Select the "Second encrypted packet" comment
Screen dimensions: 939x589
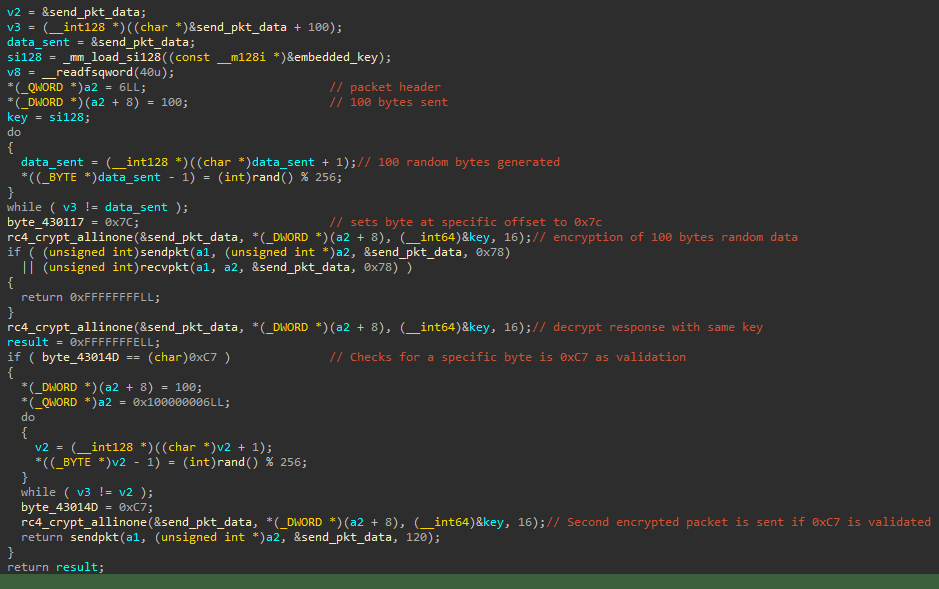click(x=738, y=522)
